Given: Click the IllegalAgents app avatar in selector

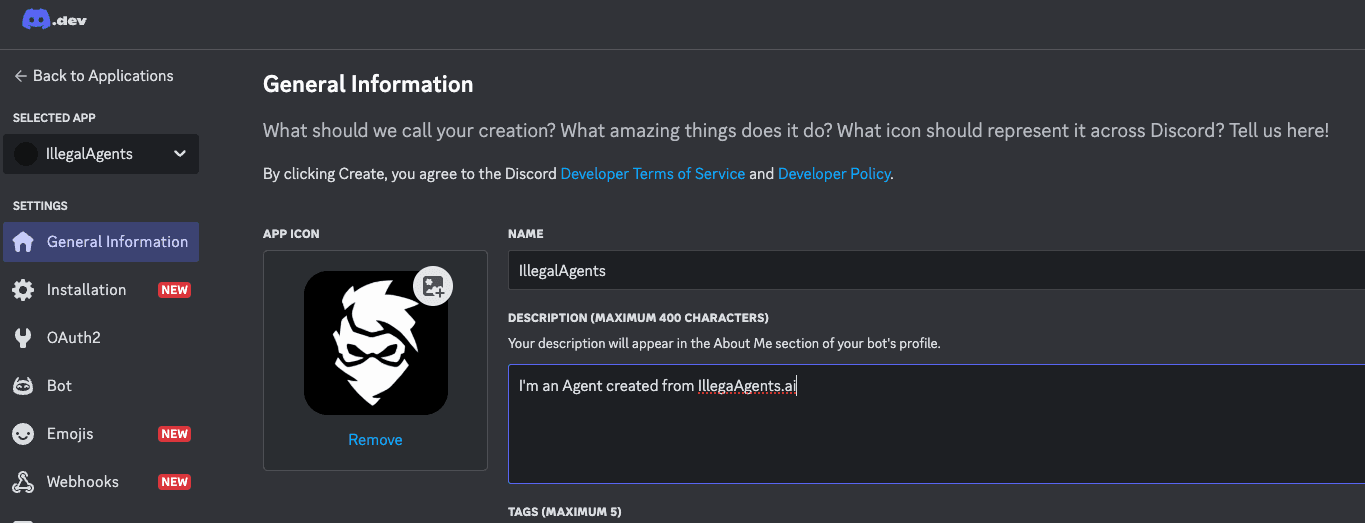Looking at the screenshot, I should pyautogui.click(x=27, y=154).
